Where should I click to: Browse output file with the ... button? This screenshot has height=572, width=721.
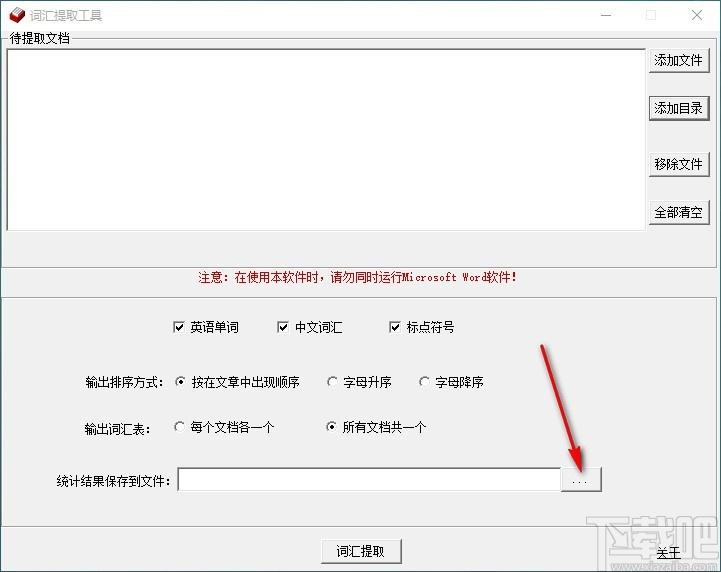coord(581,480)
